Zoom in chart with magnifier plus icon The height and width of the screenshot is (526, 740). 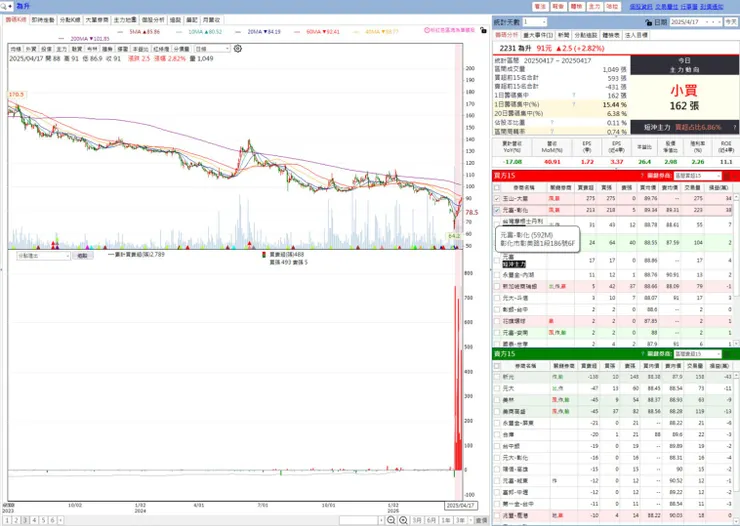403,520
